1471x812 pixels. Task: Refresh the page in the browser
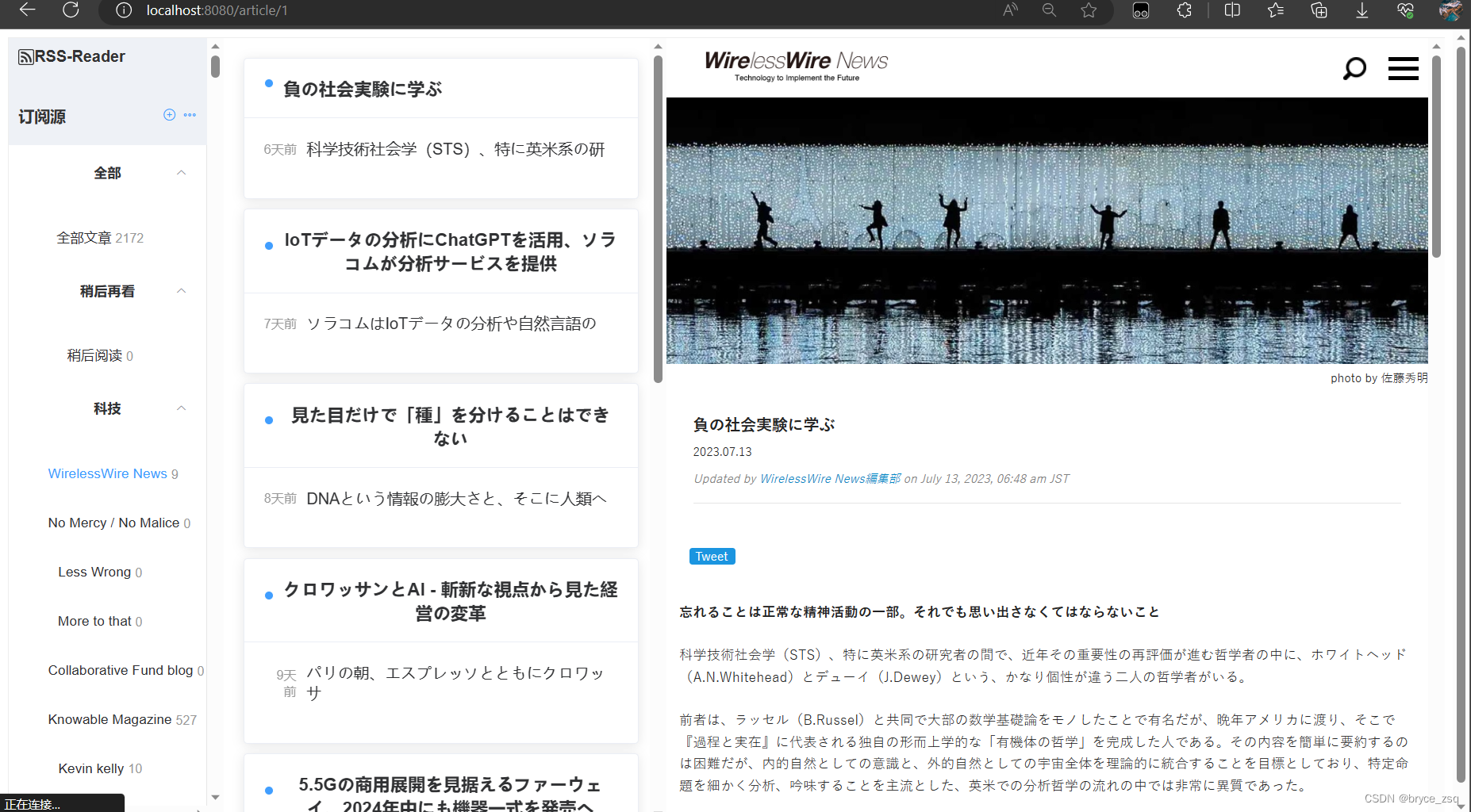pyautogui.click(x=71, y=11)
